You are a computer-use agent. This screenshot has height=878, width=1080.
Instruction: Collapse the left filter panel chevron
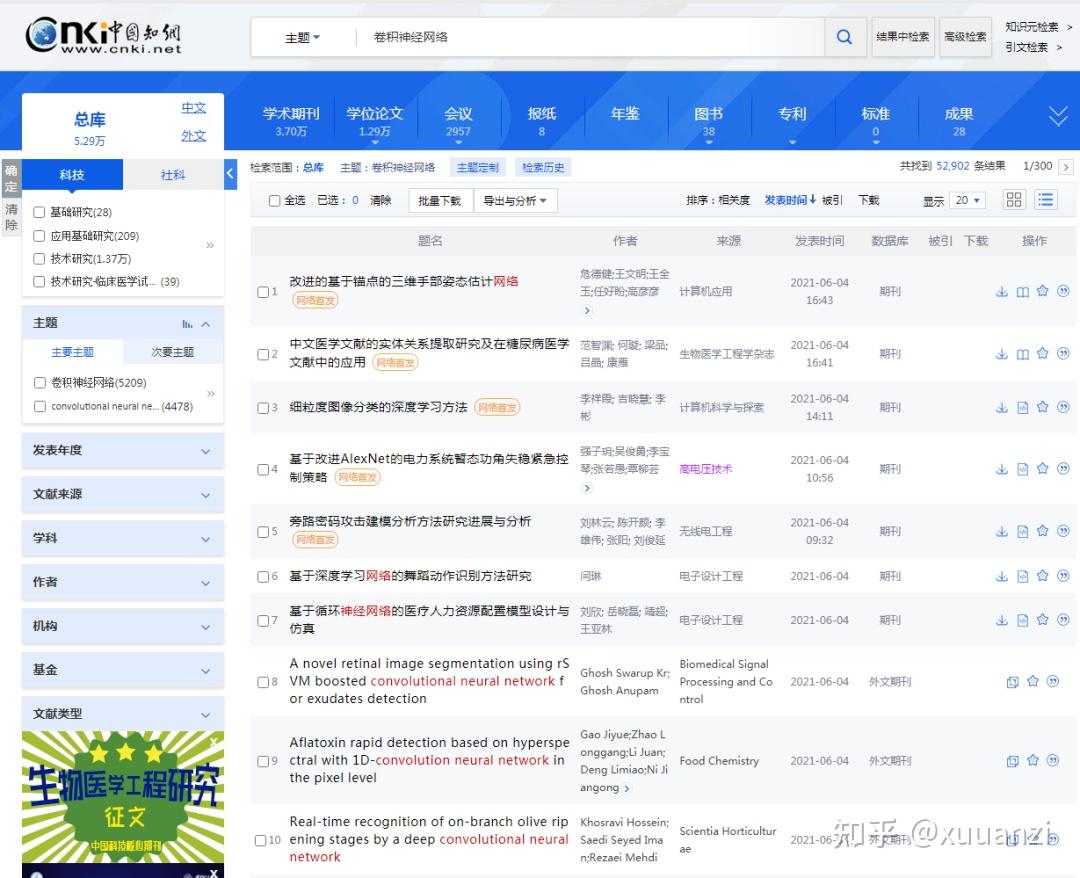(228, 172)
